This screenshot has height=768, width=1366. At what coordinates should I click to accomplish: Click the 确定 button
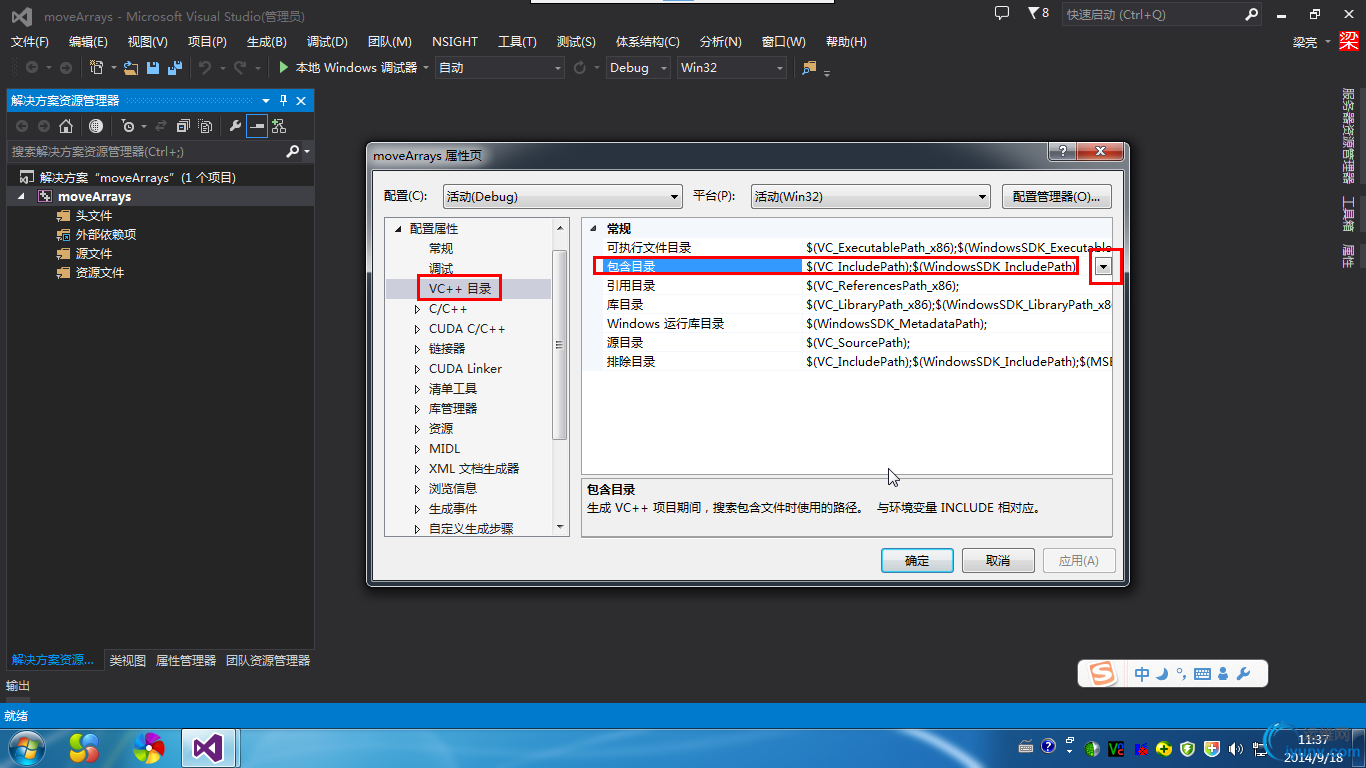[x=917, y=561]
